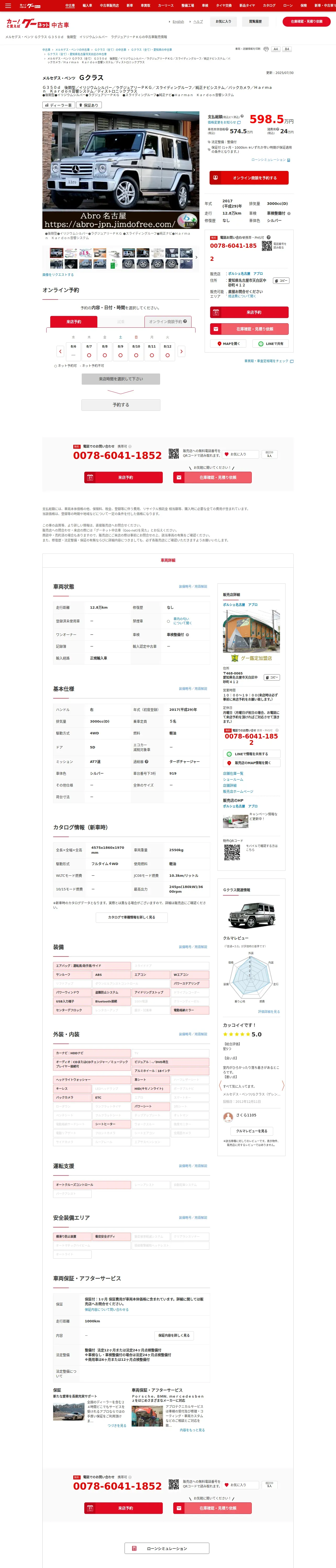Click 来店予約 button under 販売可能エリア
Image resolution: width=336 pixels, height=1568 pixels.
pos(249,312)
